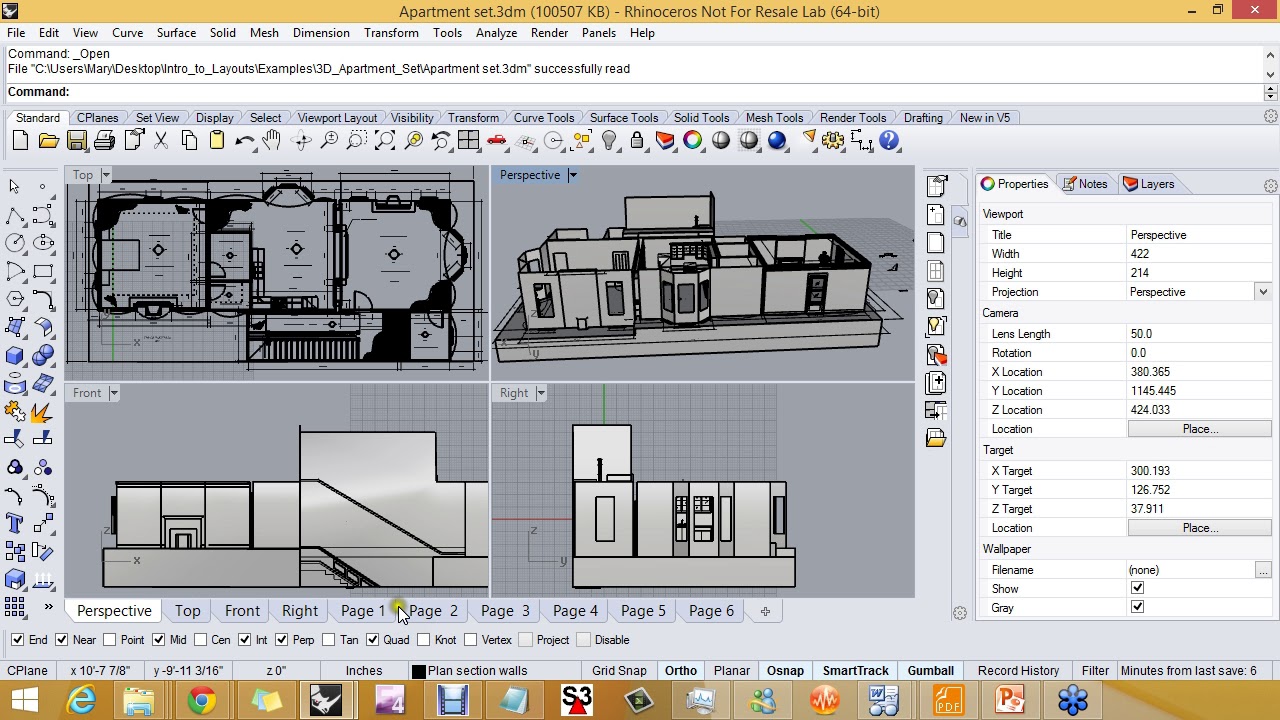This screenshot has width=1280, height=720.
Task: Select the Text tool in left sidebar
Action: pos(15,523)
